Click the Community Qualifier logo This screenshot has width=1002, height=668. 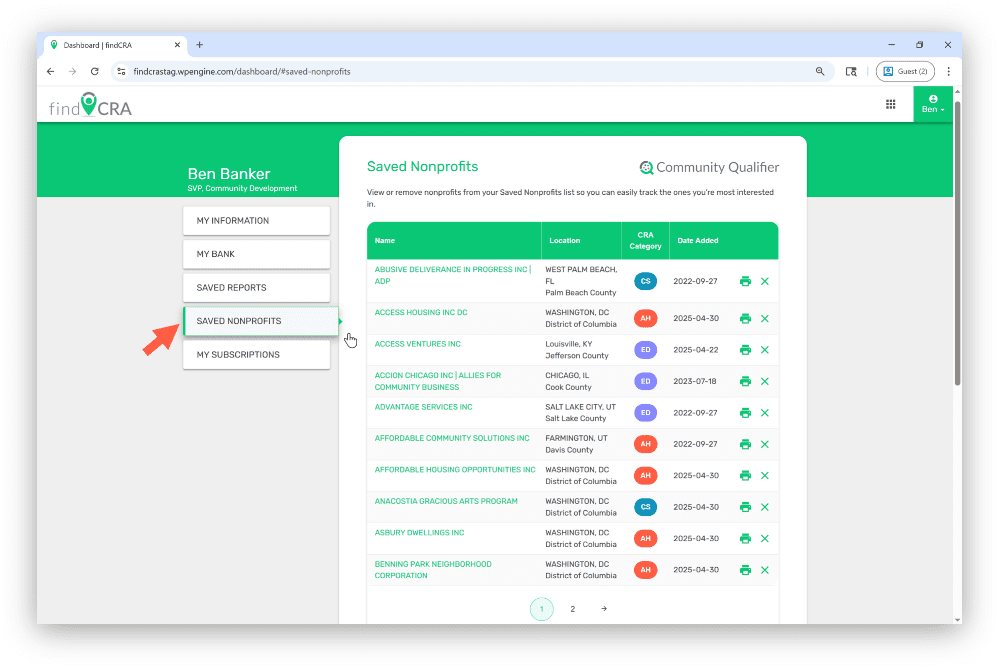click(x=709, y=167)
